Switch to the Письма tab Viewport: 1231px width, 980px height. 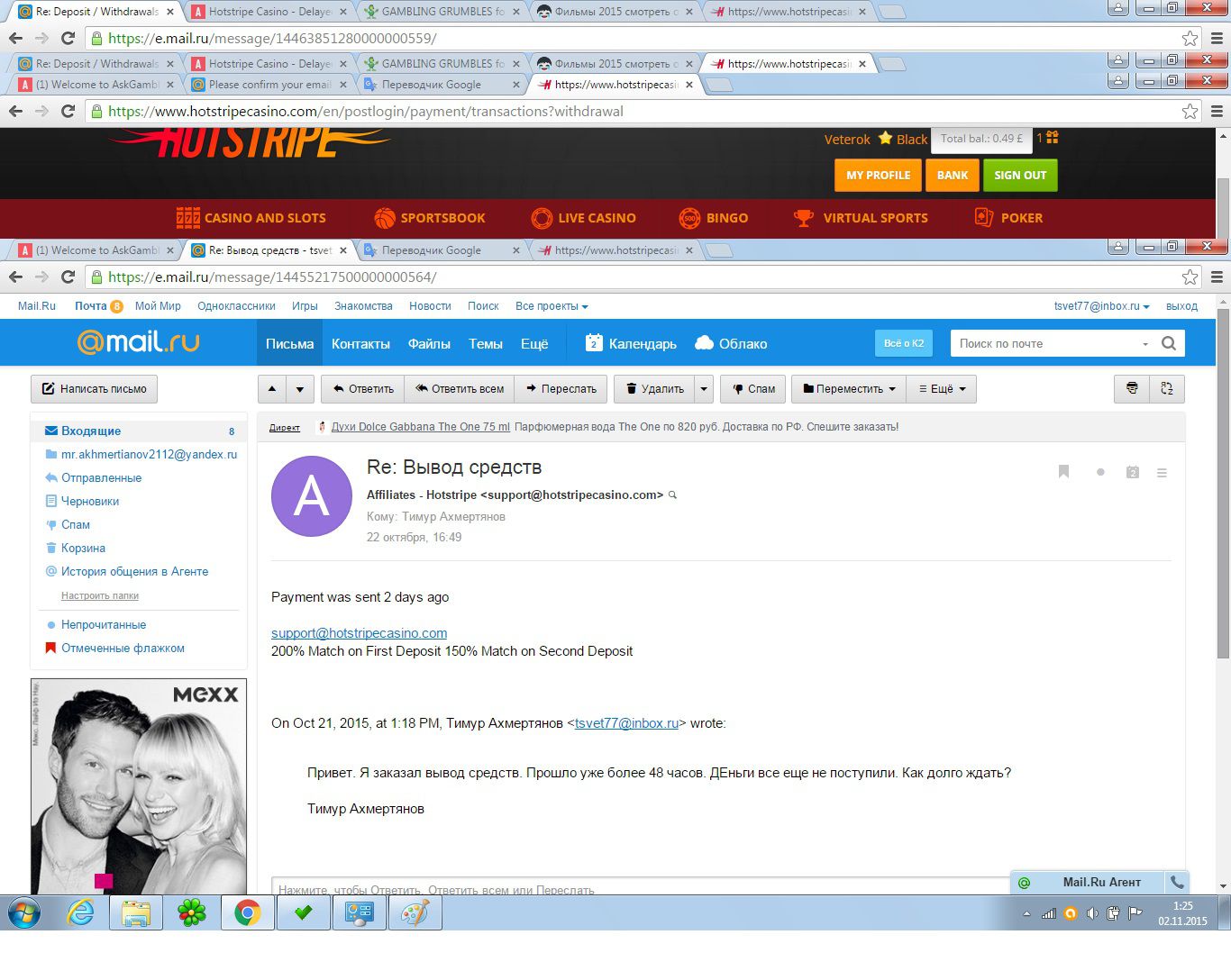pyautogui.click(x=289, y=343)
